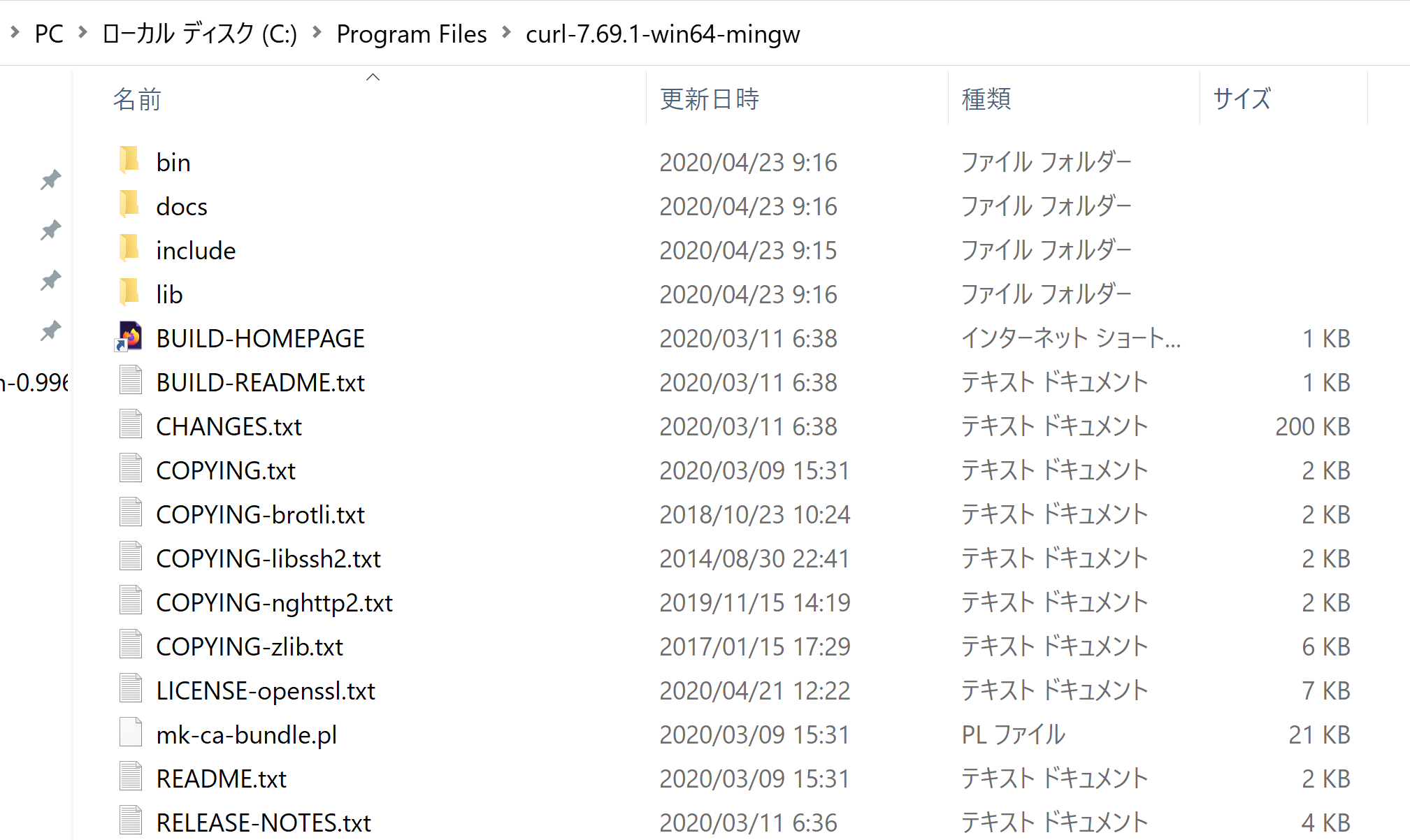Click the COPYING-nghttp2.txt file icon

131,601
